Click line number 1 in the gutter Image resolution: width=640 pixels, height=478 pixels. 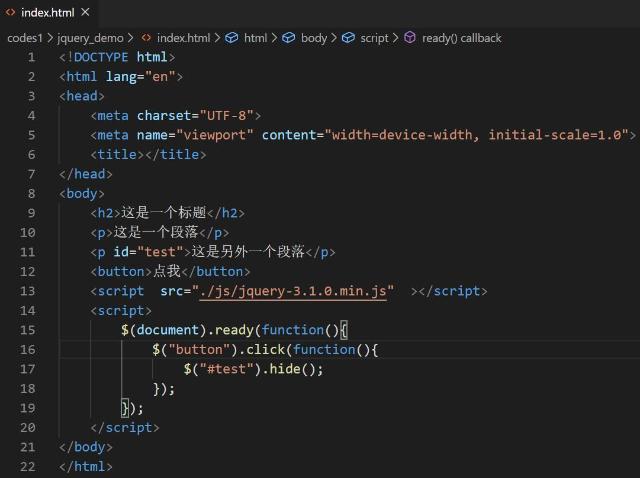pyautogui.click(x=31, y=57)
